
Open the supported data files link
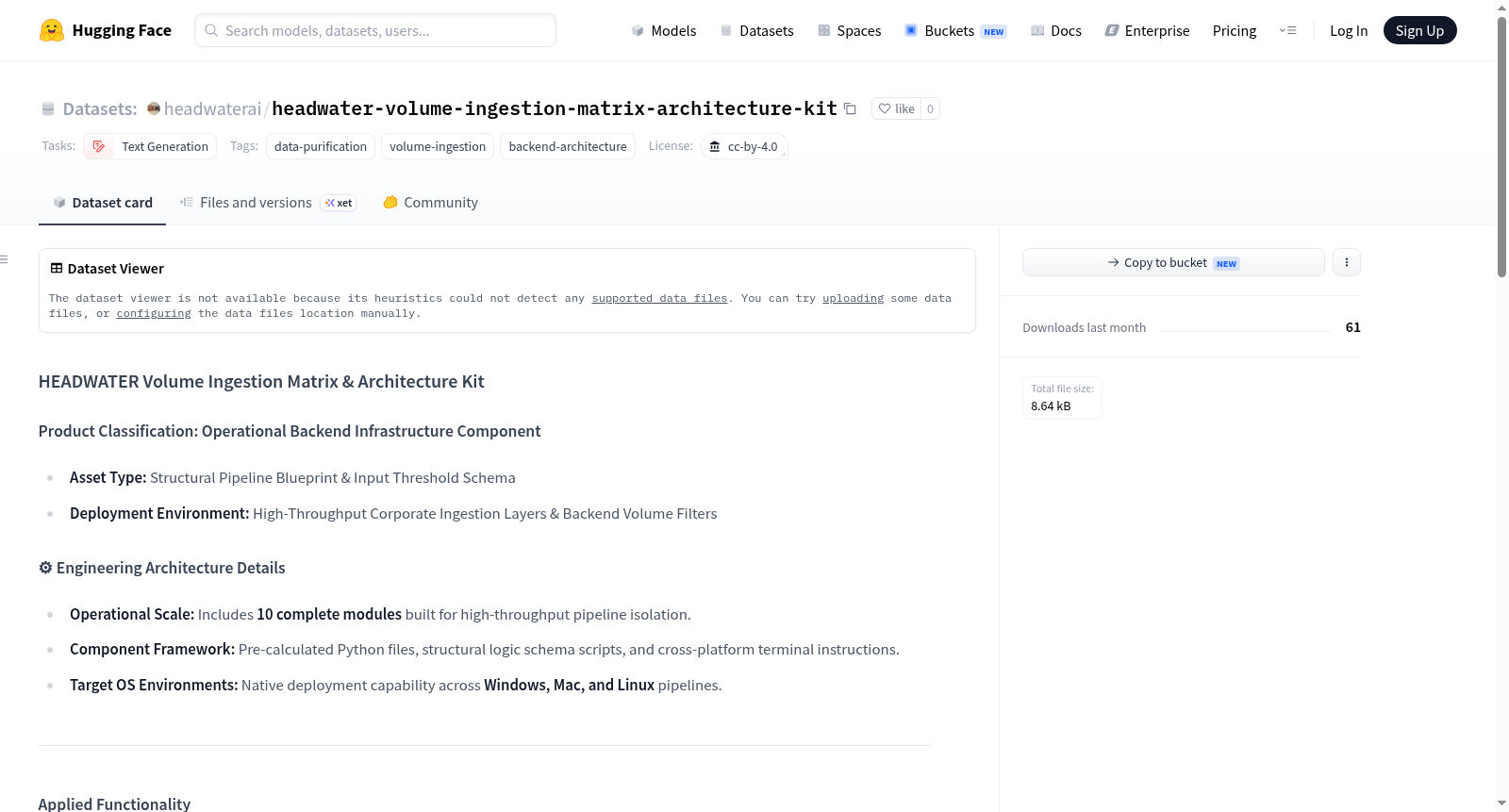[659, 298]
